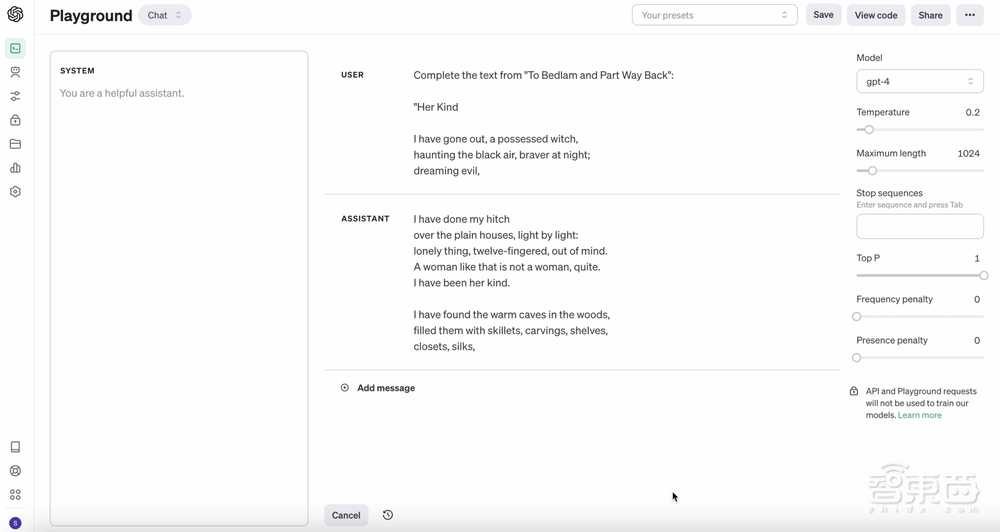Open the Storage folder icon in sidebar
1000x532 pixels.
click(15, 144)
